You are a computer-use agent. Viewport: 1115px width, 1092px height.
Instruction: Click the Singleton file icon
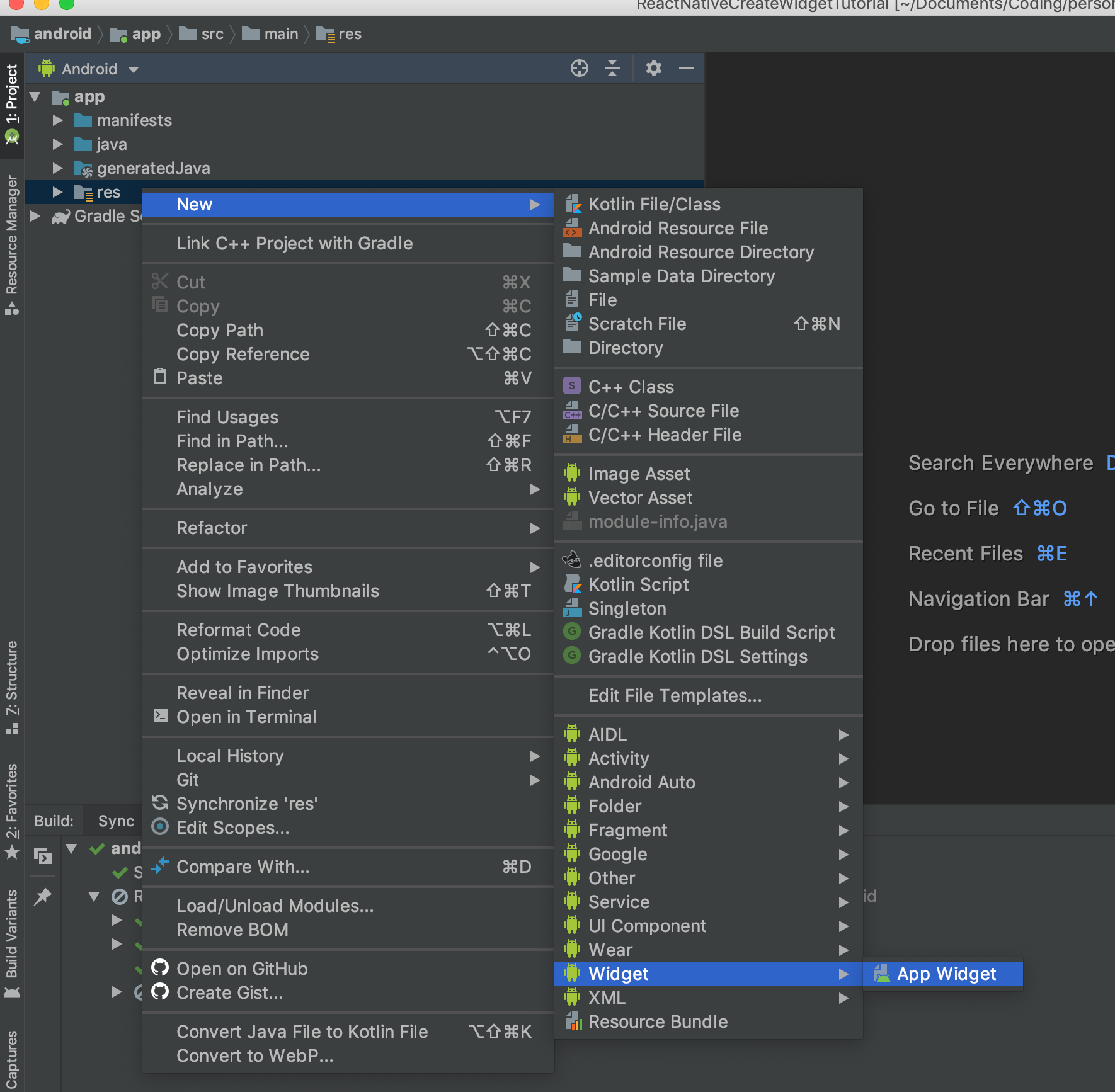[x=572, y=608]
